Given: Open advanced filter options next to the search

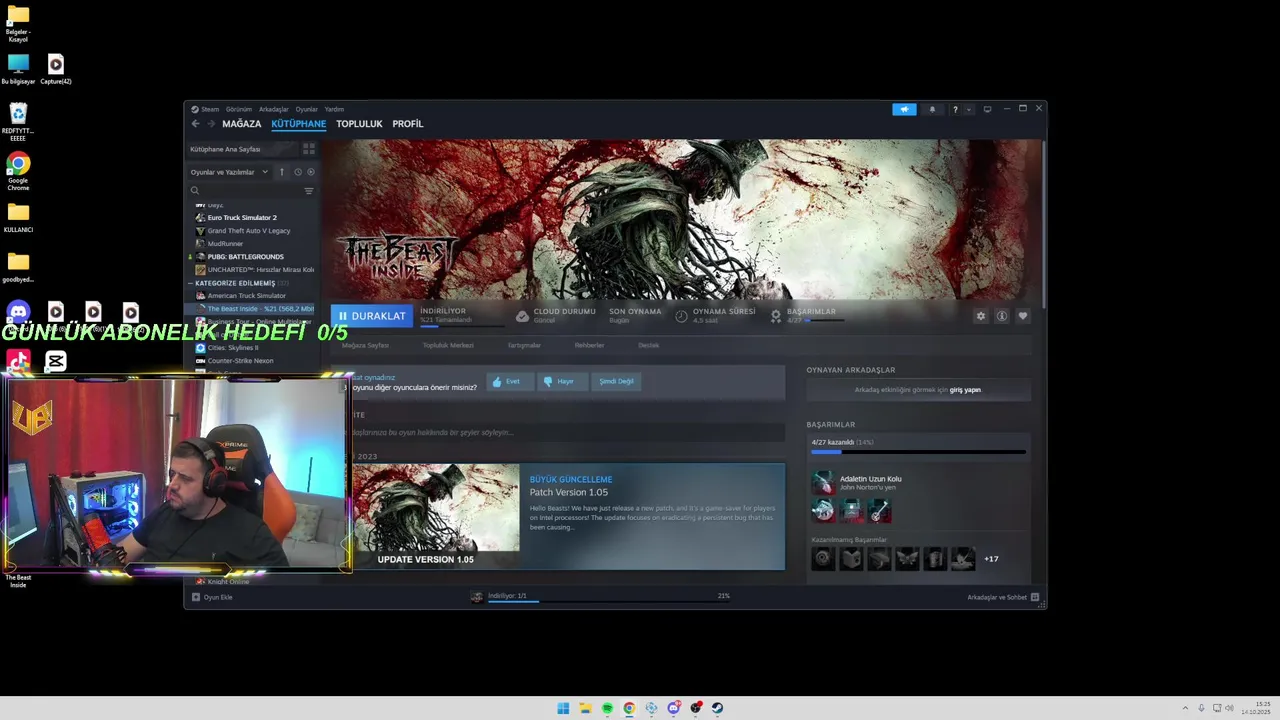Looking at the screenshot, I should pos(309,190).
